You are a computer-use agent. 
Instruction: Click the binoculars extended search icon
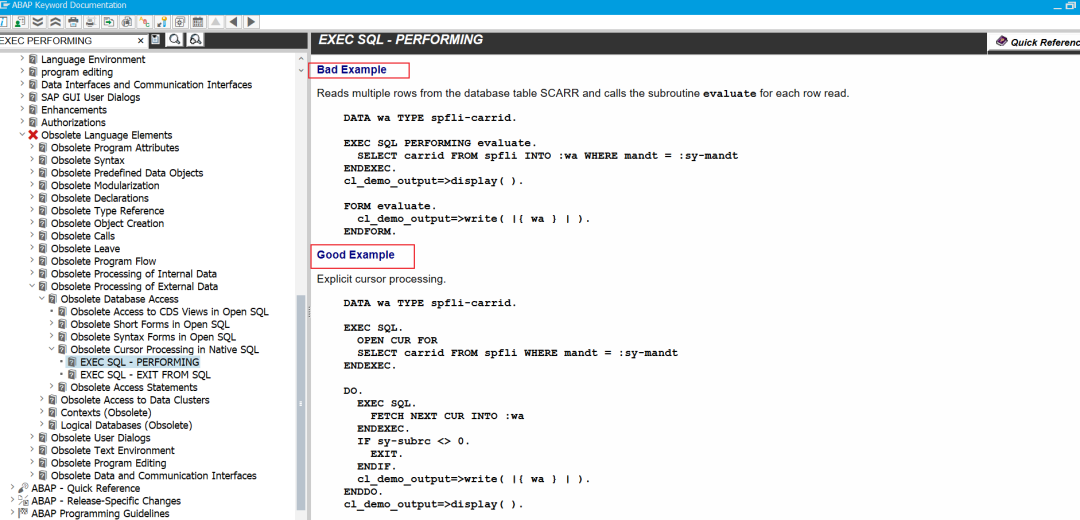click(x=196, y=40)
